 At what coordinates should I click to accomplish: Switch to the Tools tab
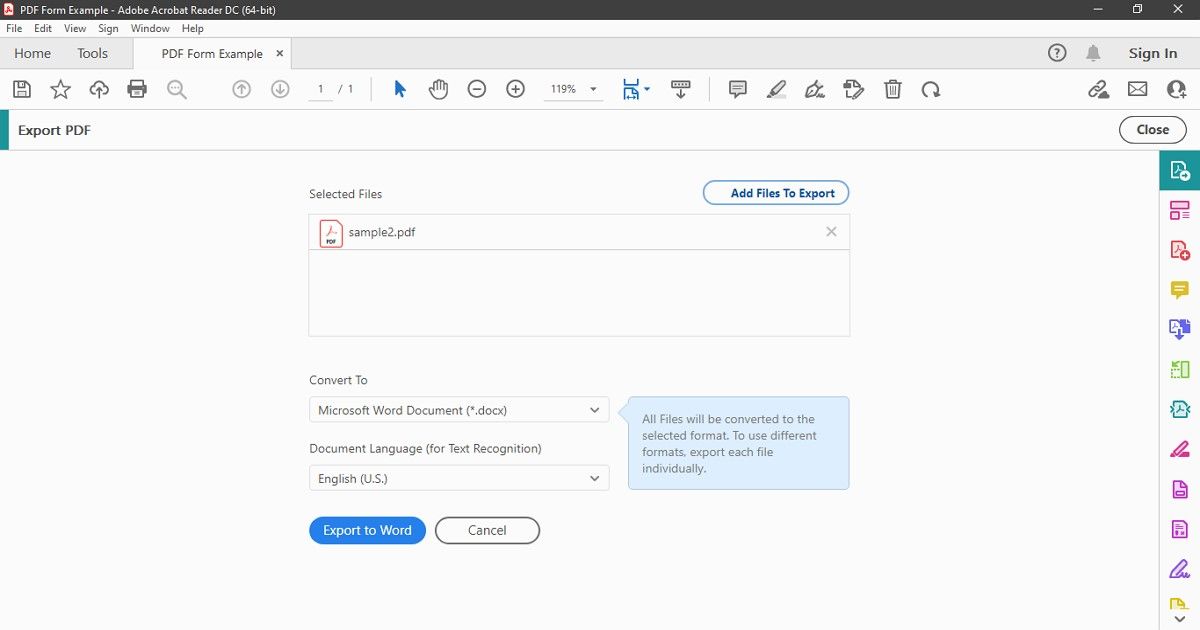[93, 53]
